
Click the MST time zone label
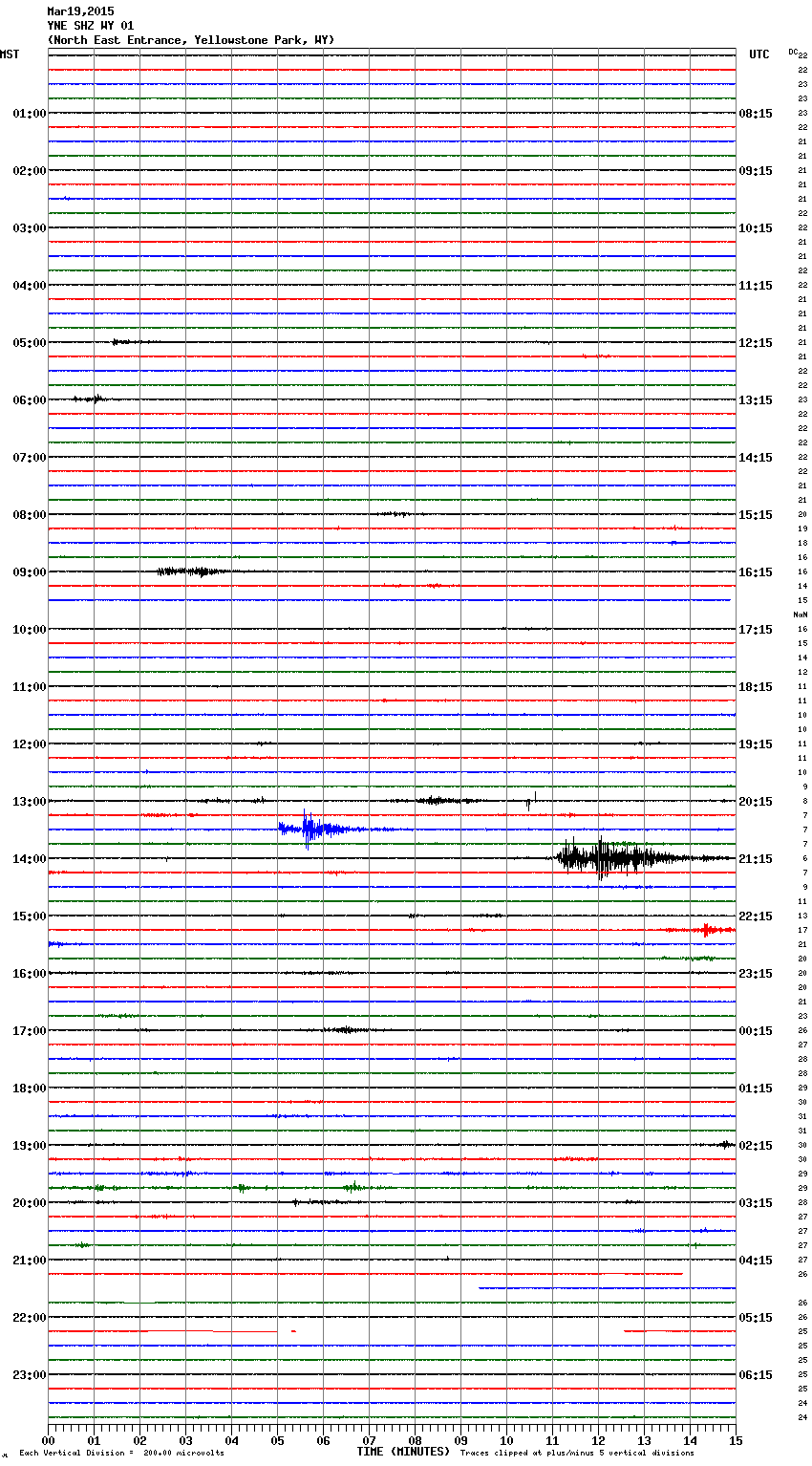pyautogui.click(x=10, y=54)
